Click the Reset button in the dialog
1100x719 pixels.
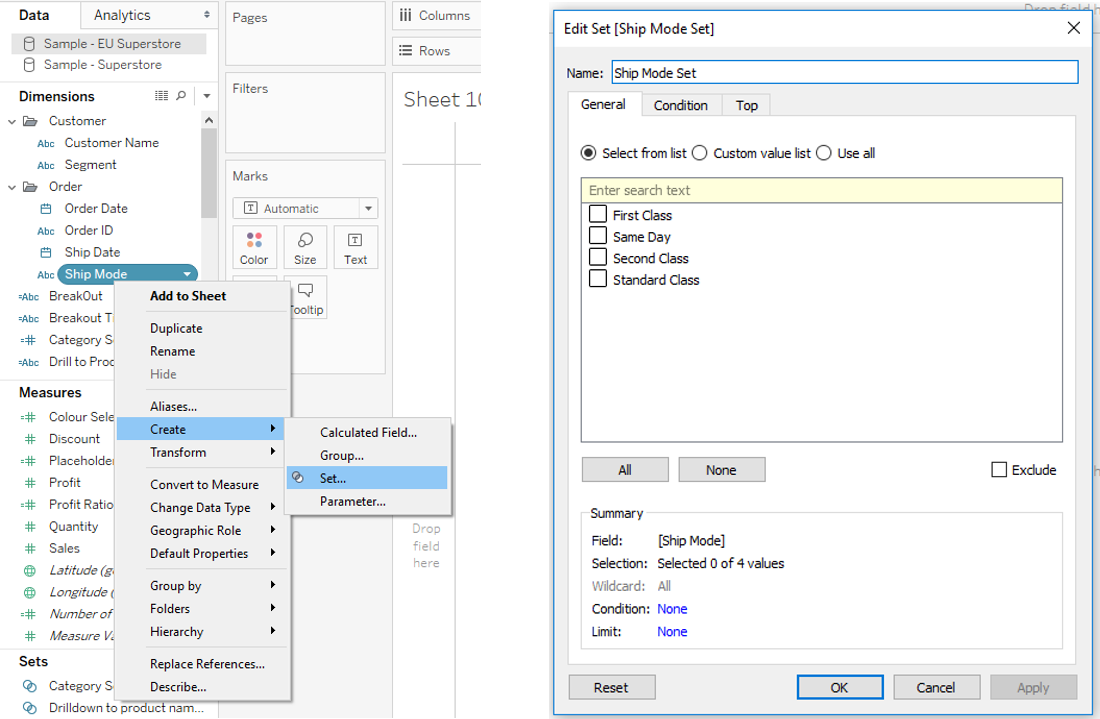(x=611, y=687)
